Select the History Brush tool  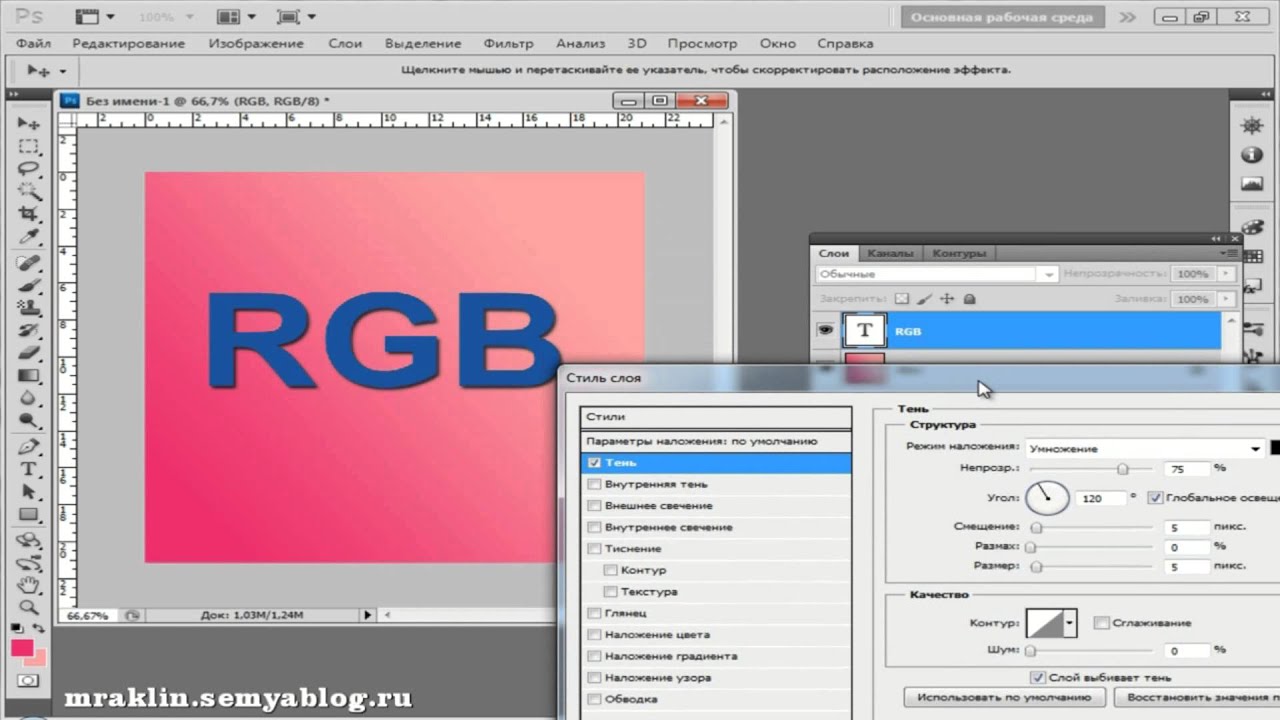coord(29,330)
